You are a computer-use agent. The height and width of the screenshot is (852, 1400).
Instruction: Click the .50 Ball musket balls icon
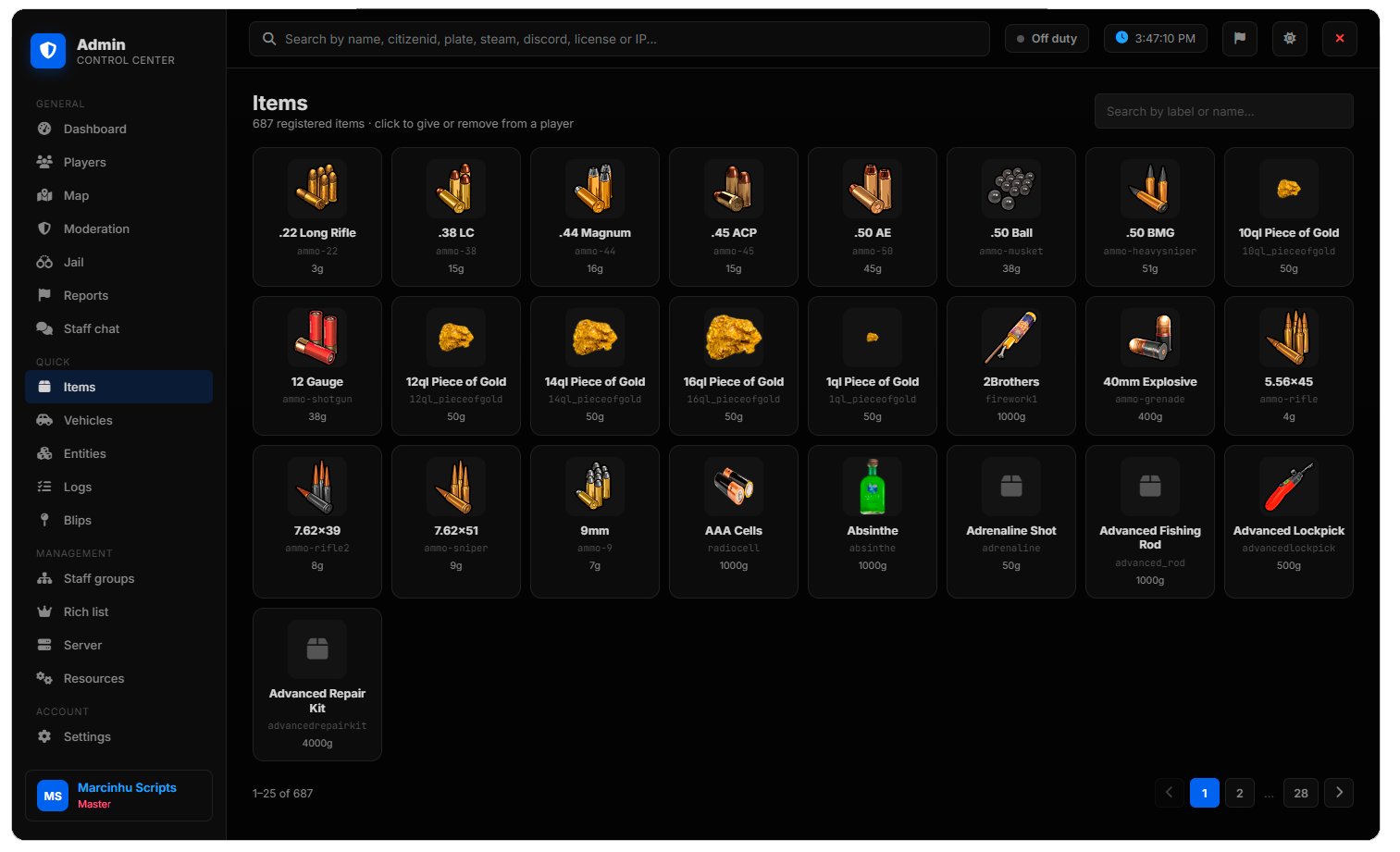[x=1011, y=188]
